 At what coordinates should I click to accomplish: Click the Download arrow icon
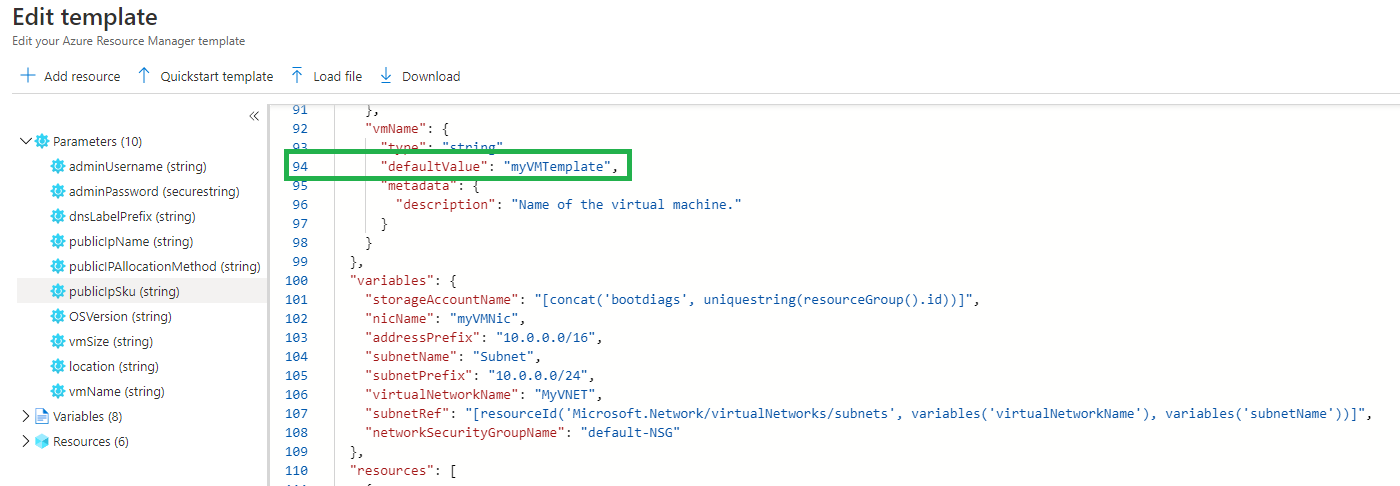pos(386,76)
